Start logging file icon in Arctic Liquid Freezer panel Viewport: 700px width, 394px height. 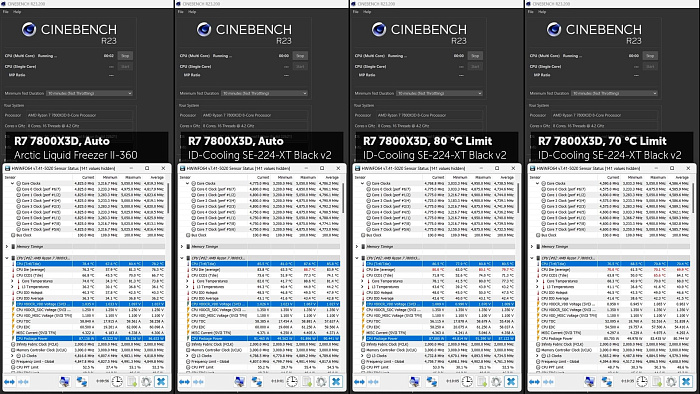pos(132,382)
